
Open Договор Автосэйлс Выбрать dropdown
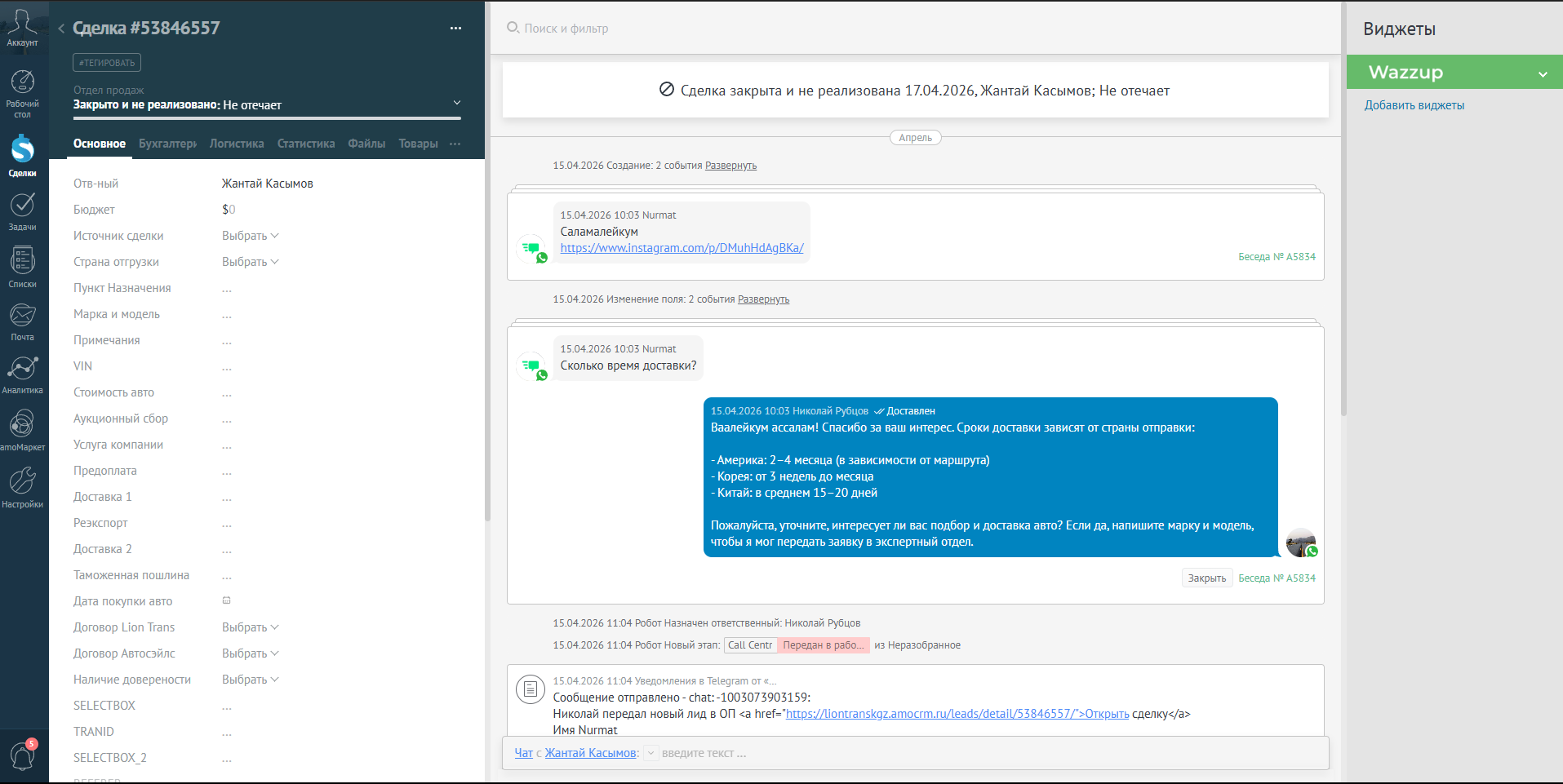[251, 653]
